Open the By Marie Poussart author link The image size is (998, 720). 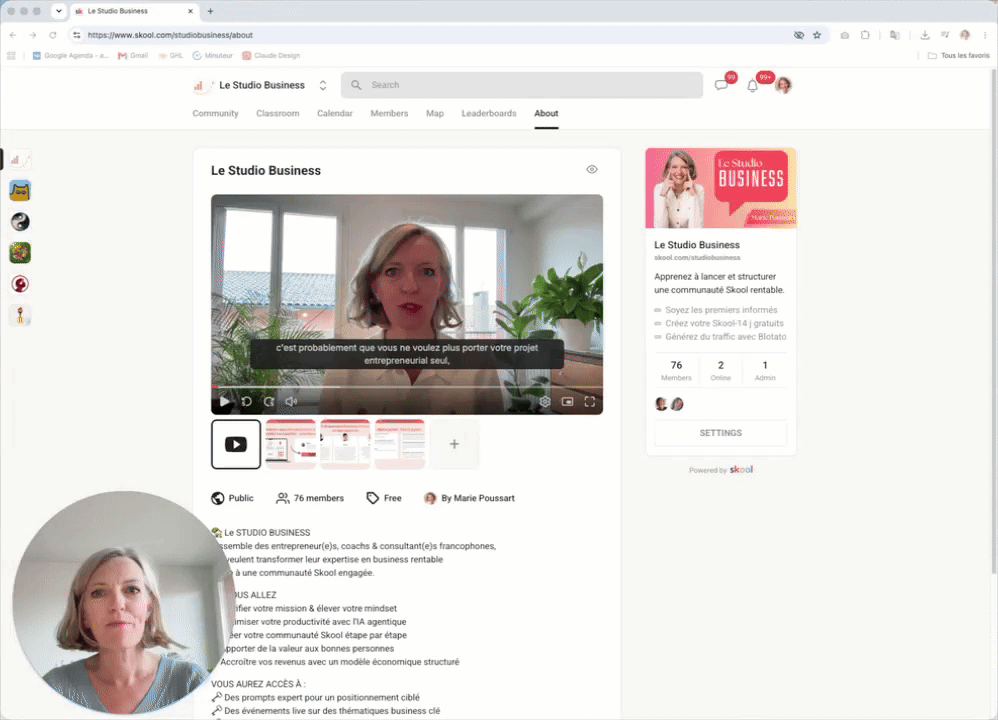(x=470, y=498)
